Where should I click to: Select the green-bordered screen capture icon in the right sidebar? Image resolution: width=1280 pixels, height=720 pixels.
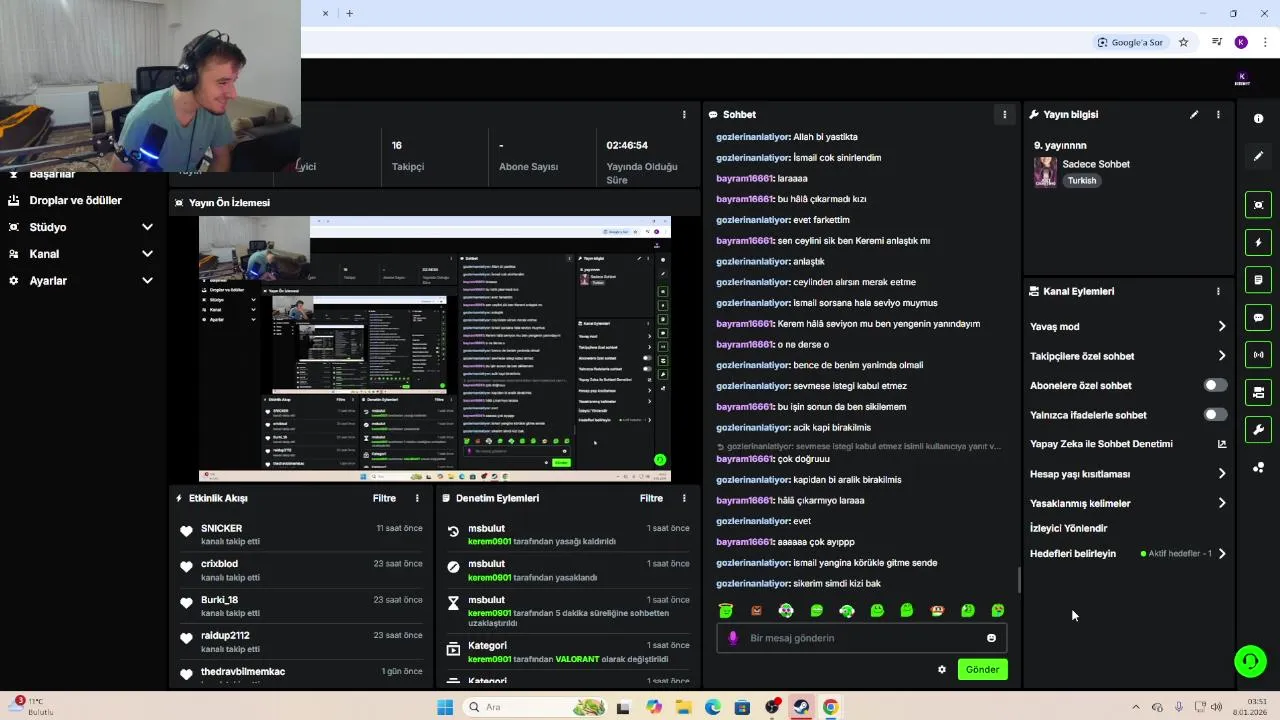click(1258, 205)
